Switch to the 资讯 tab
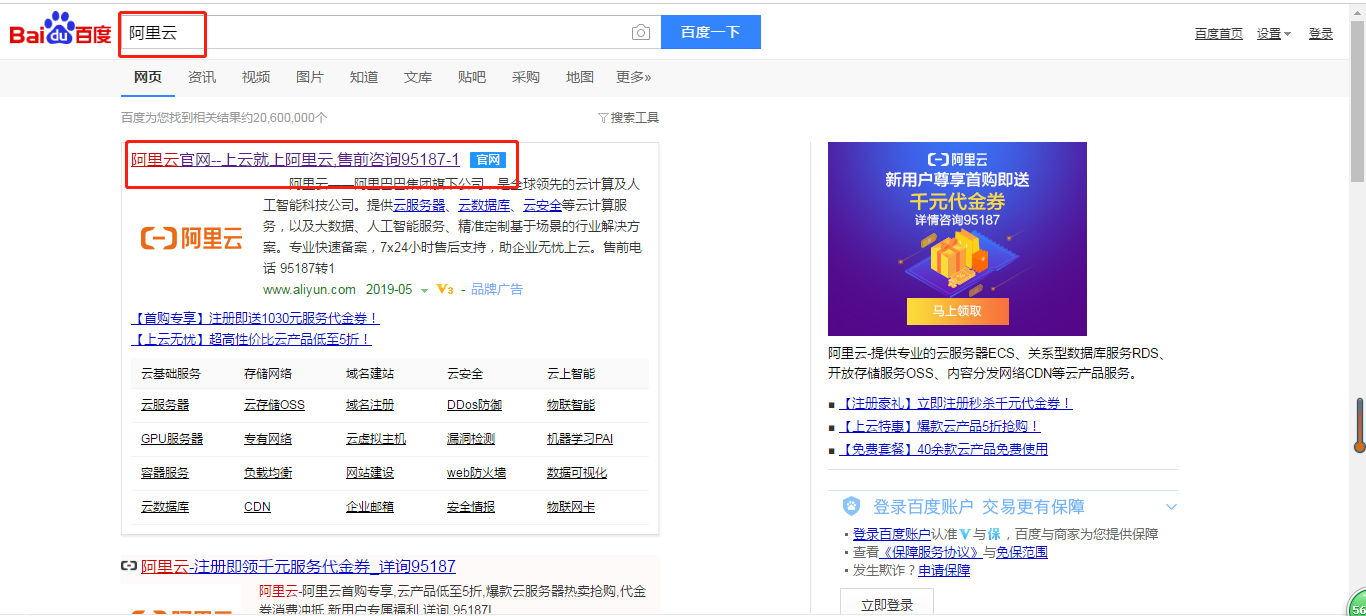Viewport: 1366px width, 616px height. [202, 77]
